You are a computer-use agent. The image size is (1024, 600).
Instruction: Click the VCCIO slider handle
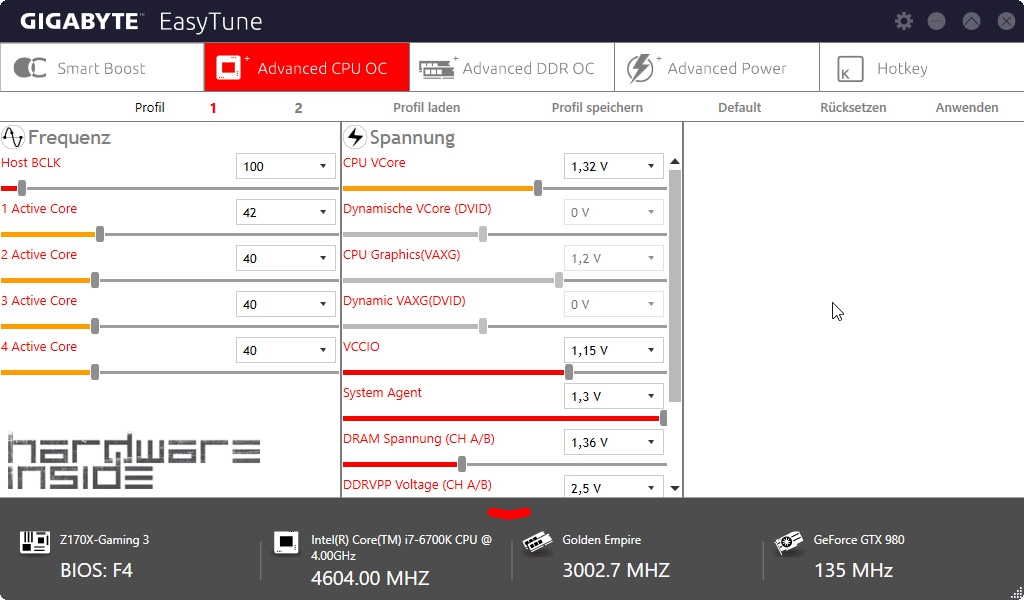[569, 372]
